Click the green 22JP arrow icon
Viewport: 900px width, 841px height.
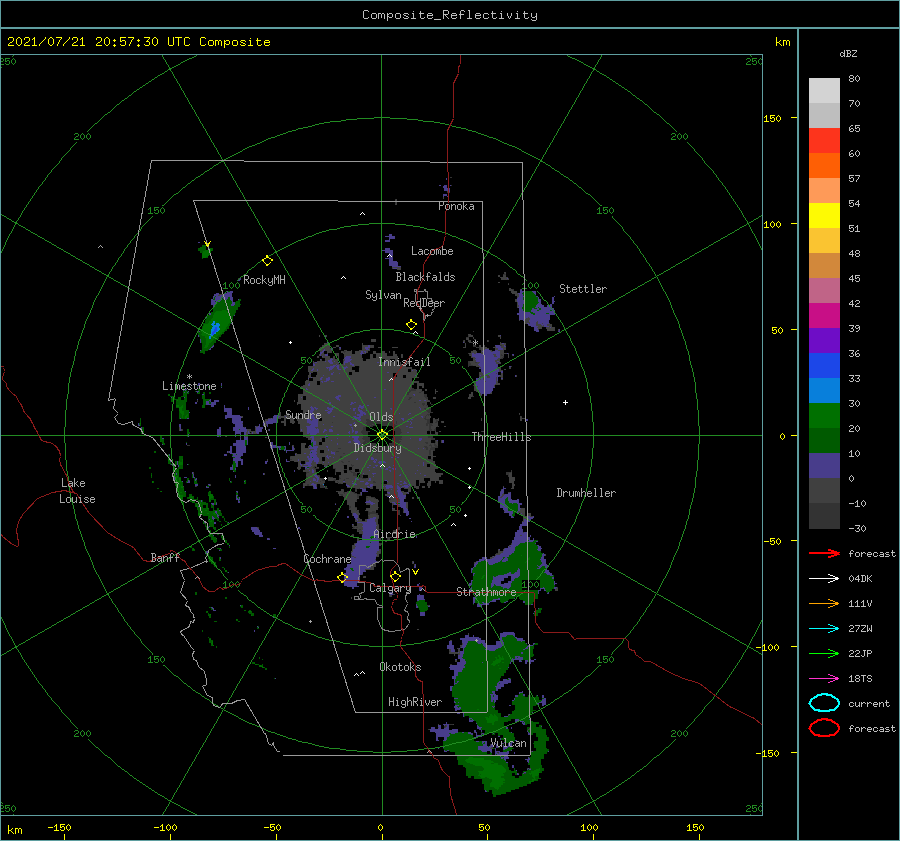tap(824, 653)
